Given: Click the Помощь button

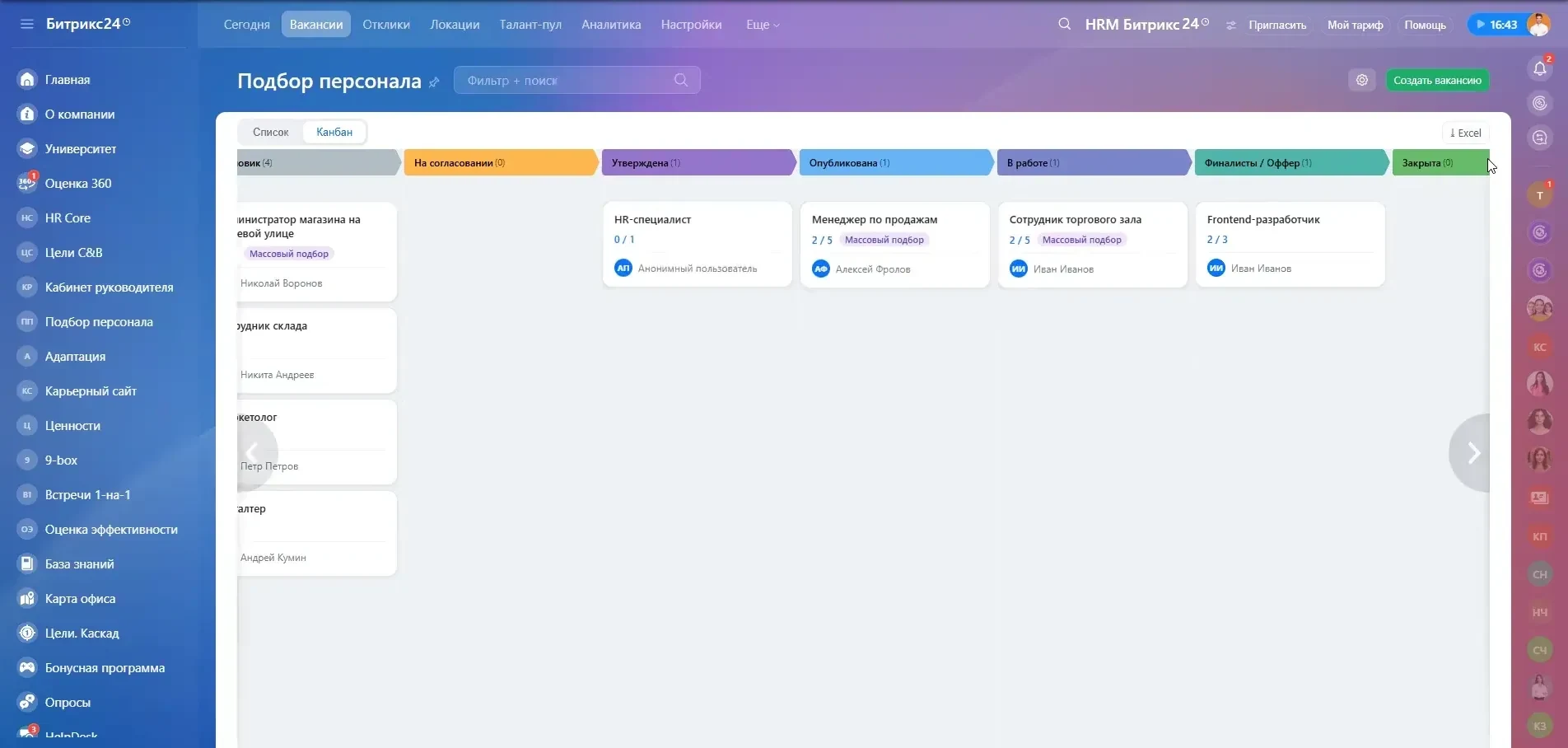Looking at the screenshot, I should tap(1425, 25).
